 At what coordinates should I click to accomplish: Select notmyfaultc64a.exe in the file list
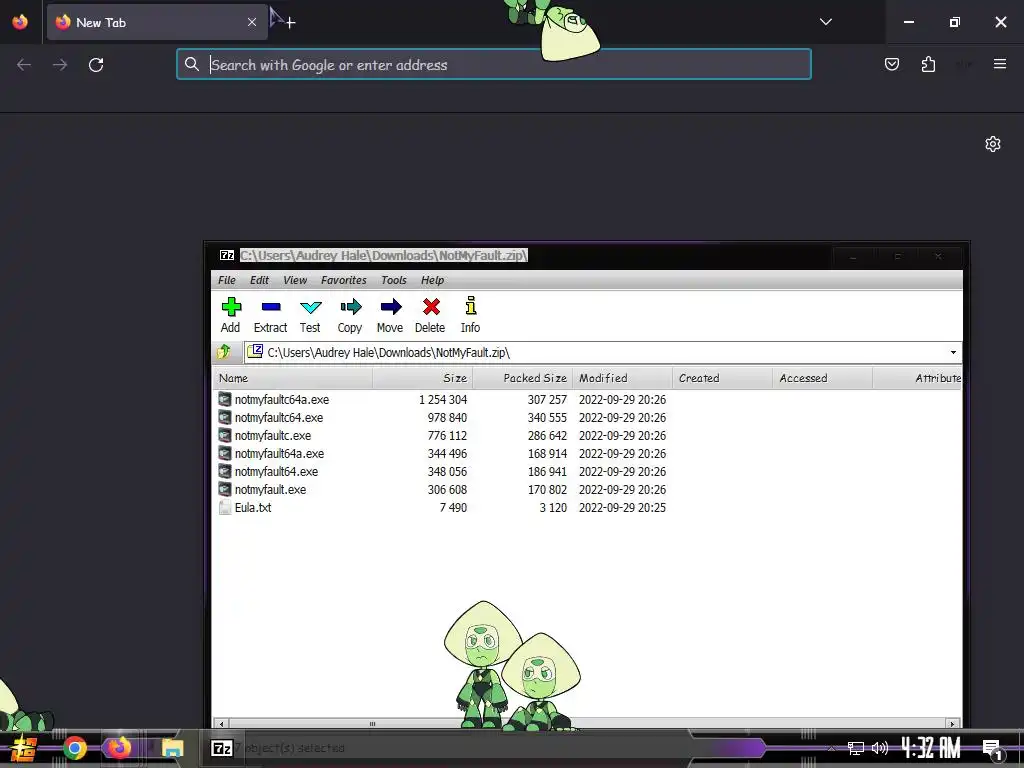tap(282, 400)
